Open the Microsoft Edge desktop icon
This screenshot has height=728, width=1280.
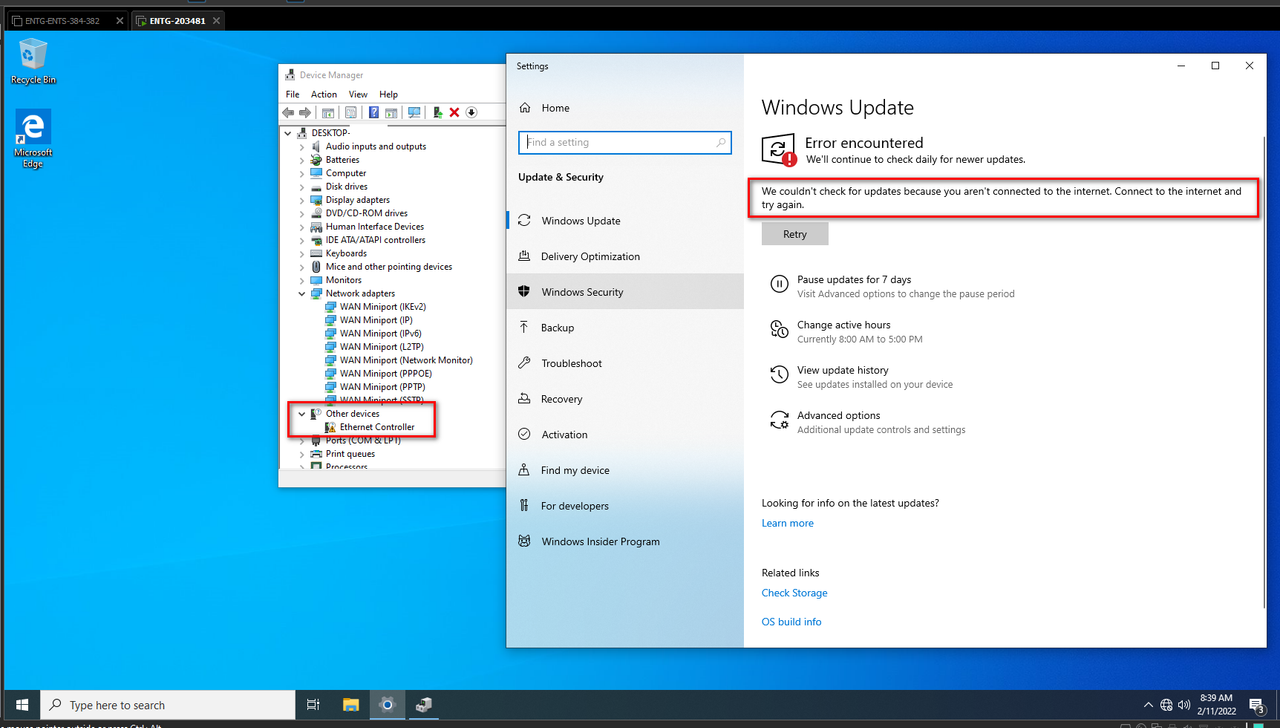point(33,139)
